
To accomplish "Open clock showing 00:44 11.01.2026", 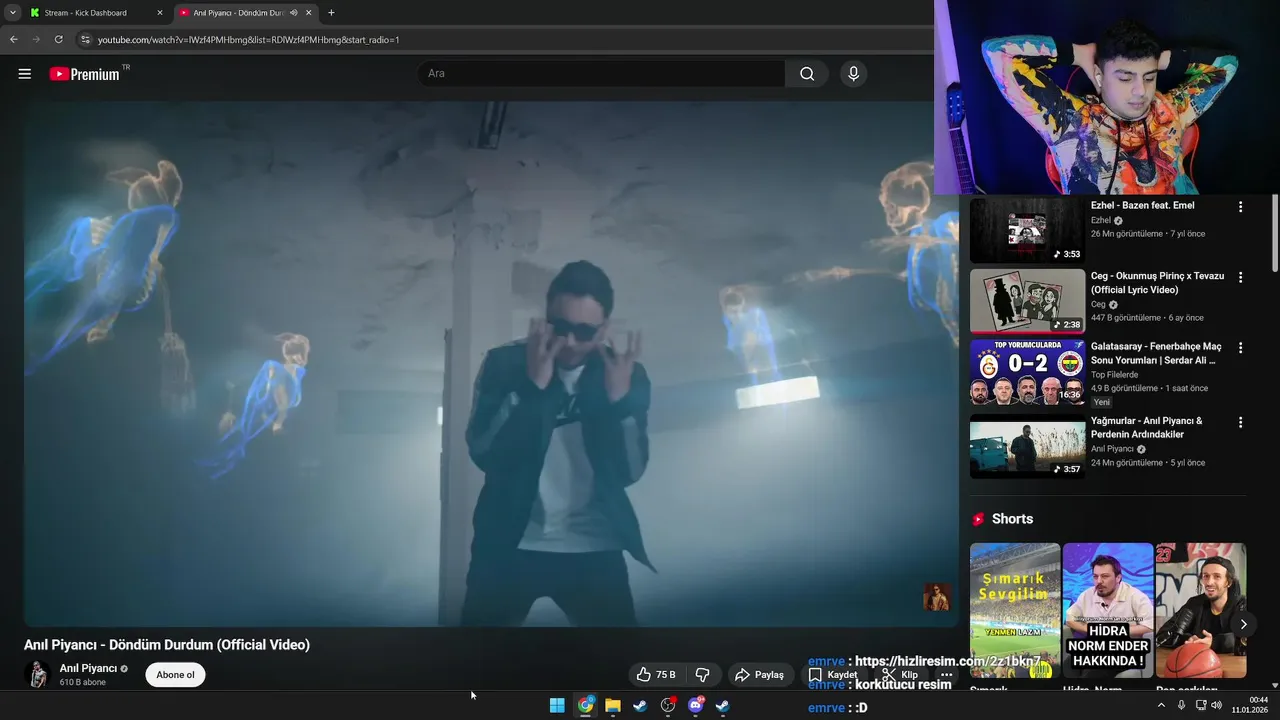I will pyautogui.click(x=1250, y=705).
